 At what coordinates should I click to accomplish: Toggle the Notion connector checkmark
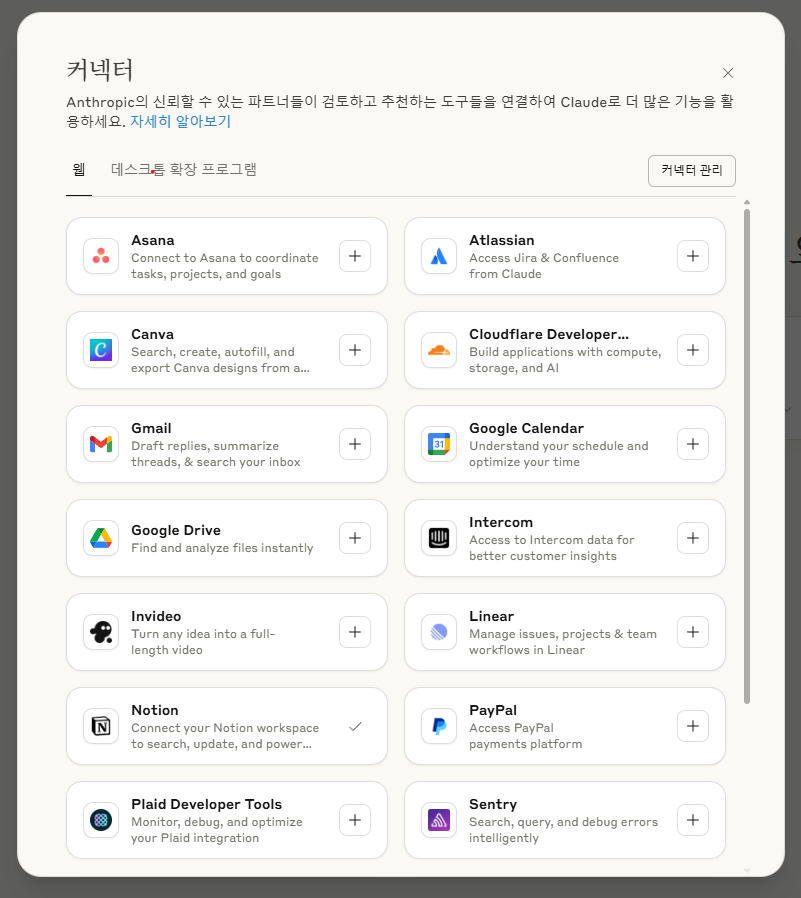(355, 726)
